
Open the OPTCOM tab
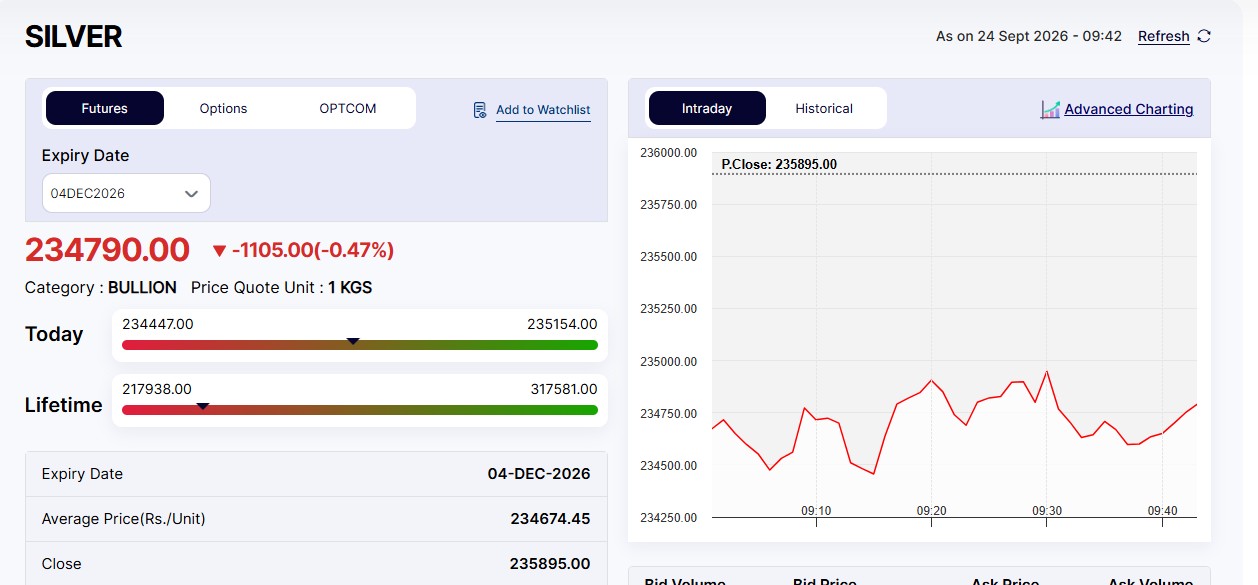348,108
